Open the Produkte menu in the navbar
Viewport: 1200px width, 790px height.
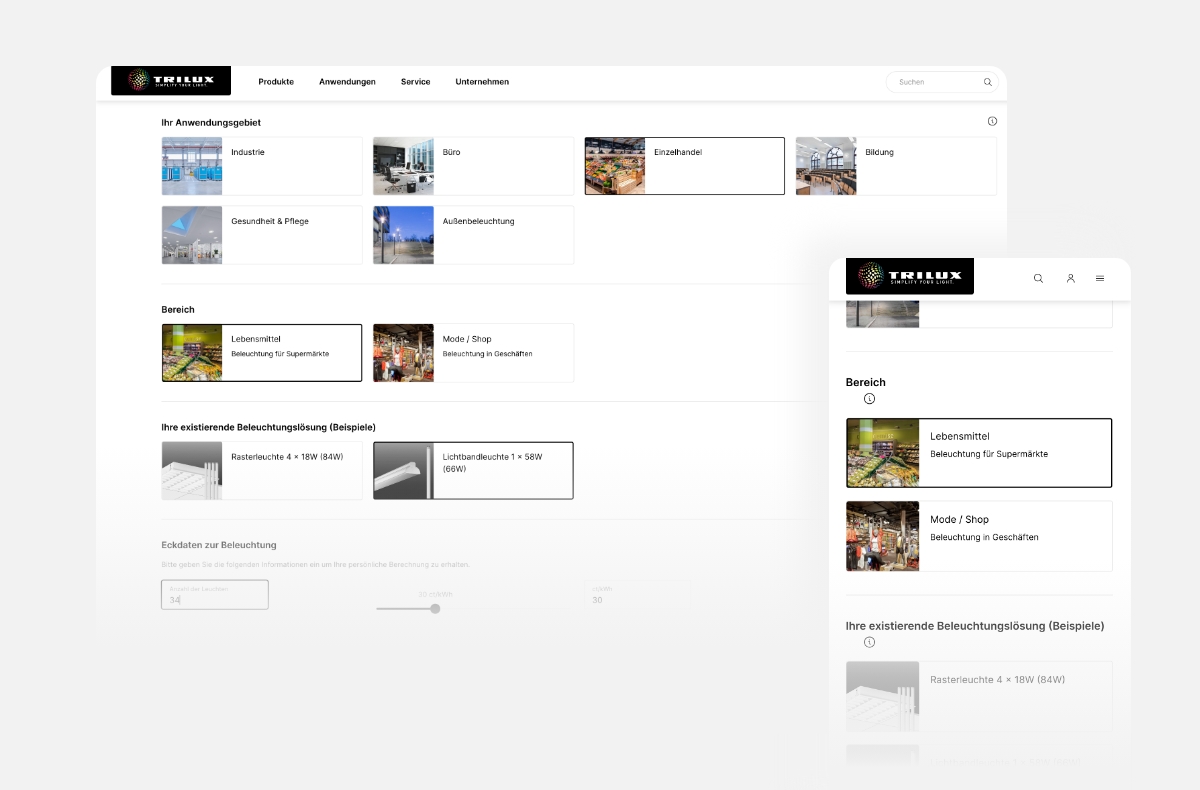point(276,82)
